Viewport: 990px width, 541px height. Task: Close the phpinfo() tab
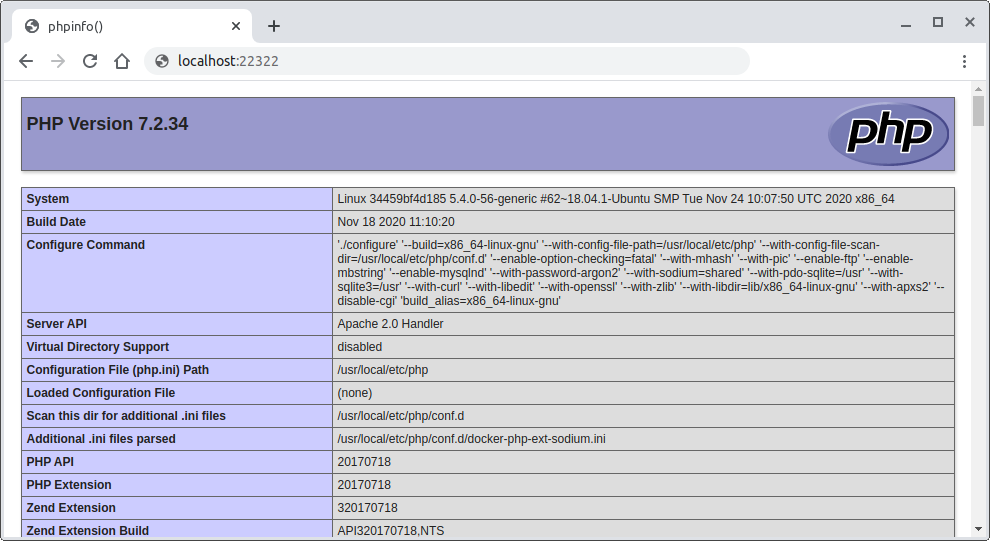(236, 26)
